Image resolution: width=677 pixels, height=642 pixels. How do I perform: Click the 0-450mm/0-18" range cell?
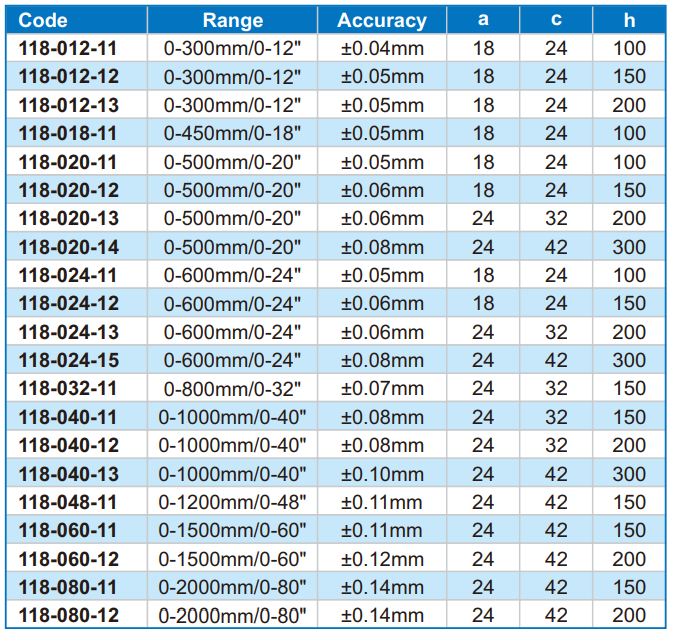coord(232,133)
